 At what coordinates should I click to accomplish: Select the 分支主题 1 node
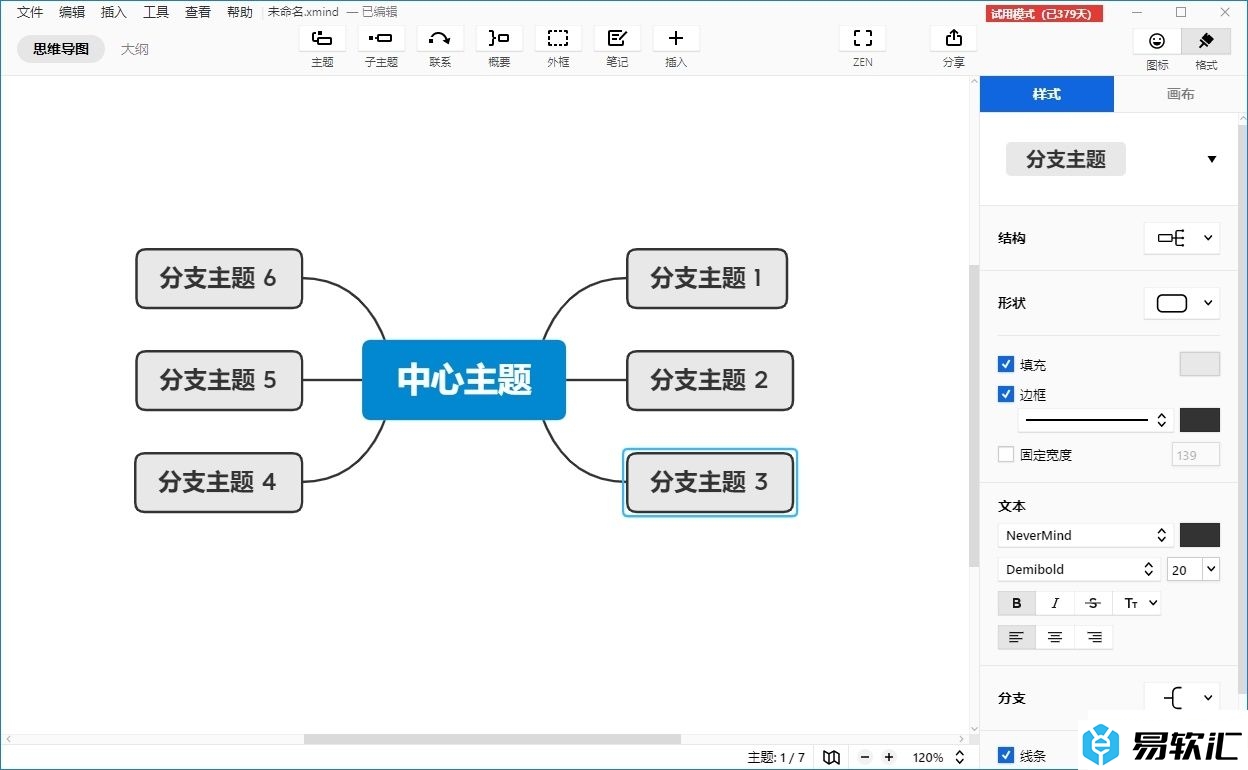click(x=707, y=278)
